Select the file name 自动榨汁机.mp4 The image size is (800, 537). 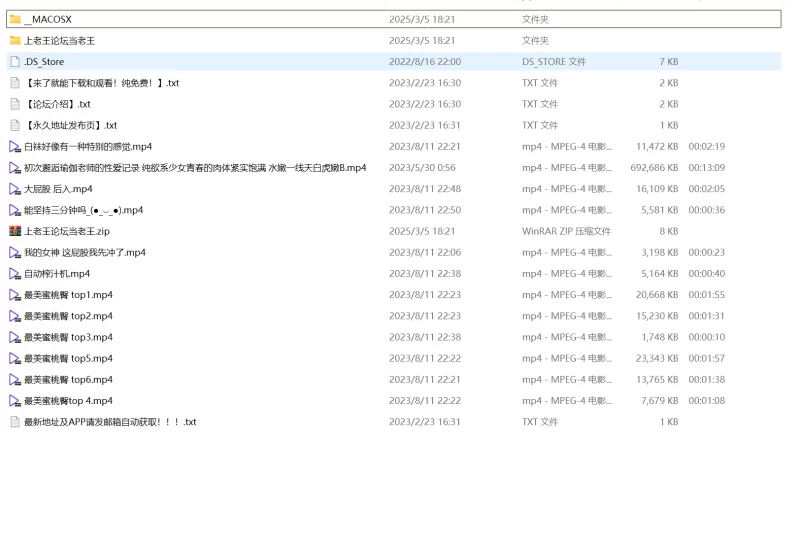[57, 274]
